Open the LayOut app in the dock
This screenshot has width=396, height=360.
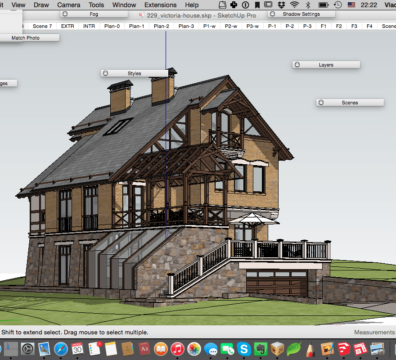pos(360,349)
